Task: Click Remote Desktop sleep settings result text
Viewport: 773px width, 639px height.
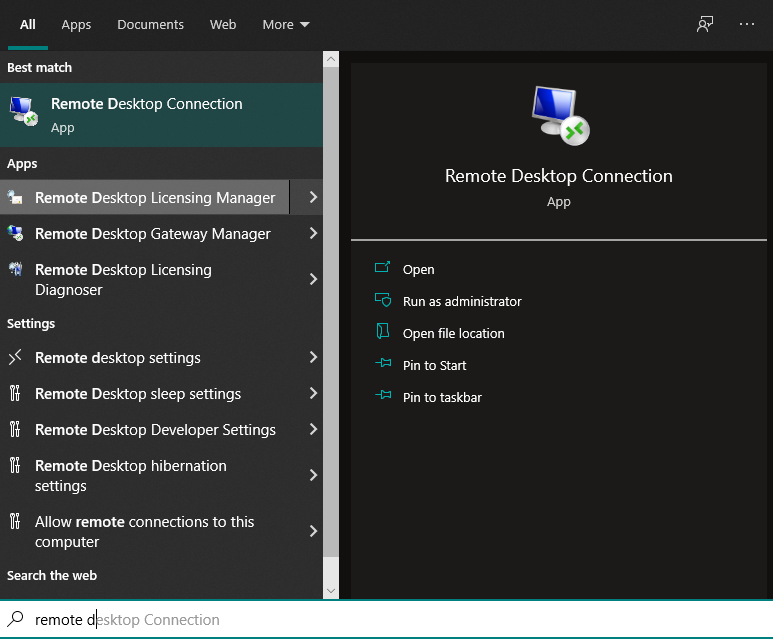Action: (138, 393)
